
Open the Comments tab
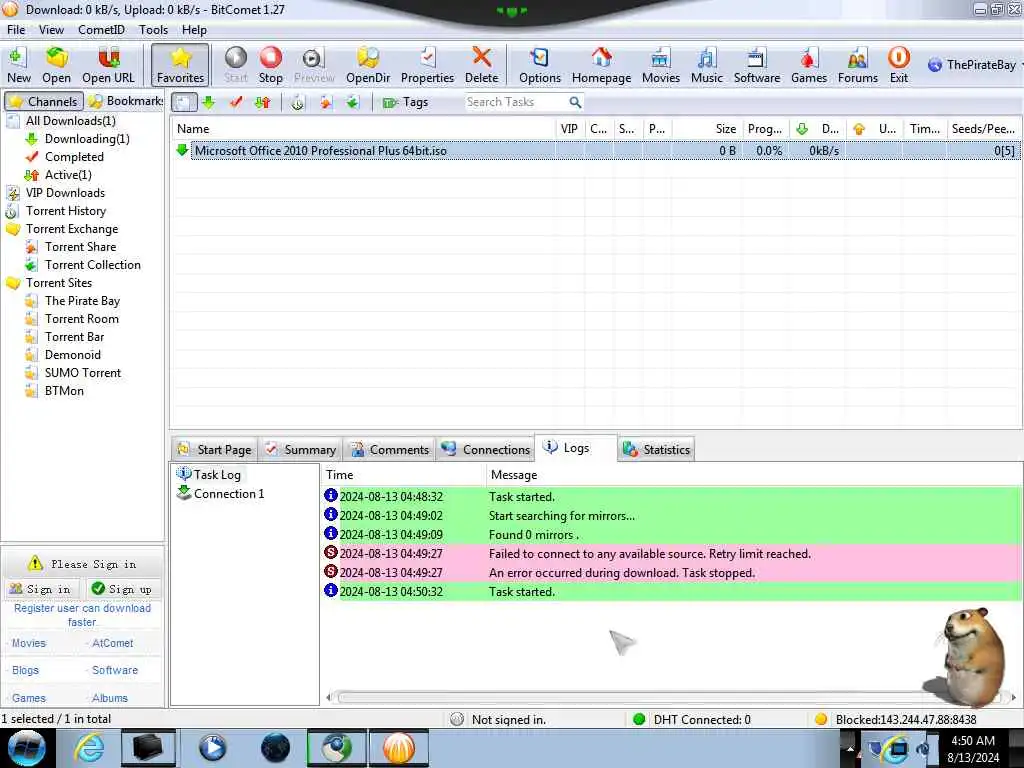tap(390, 449)
